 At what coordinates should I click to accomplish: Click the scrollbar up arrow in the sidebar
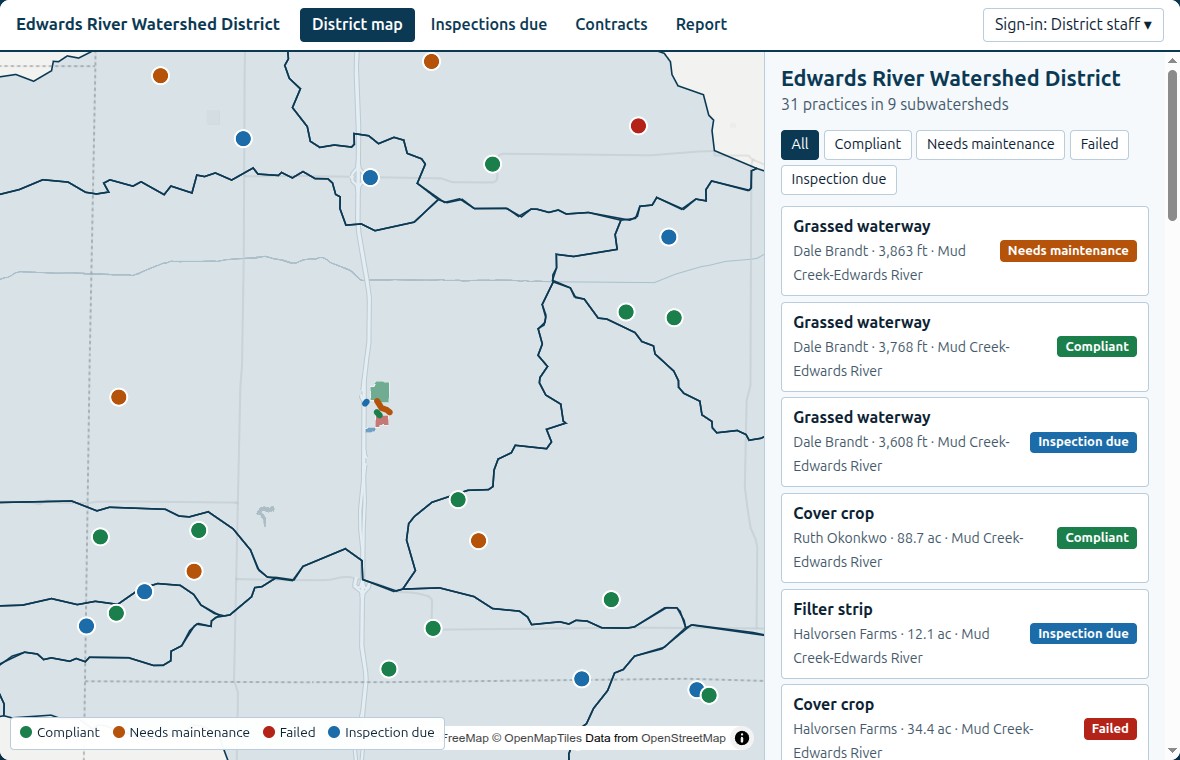pyautogui.click(x=1172, y=60)
